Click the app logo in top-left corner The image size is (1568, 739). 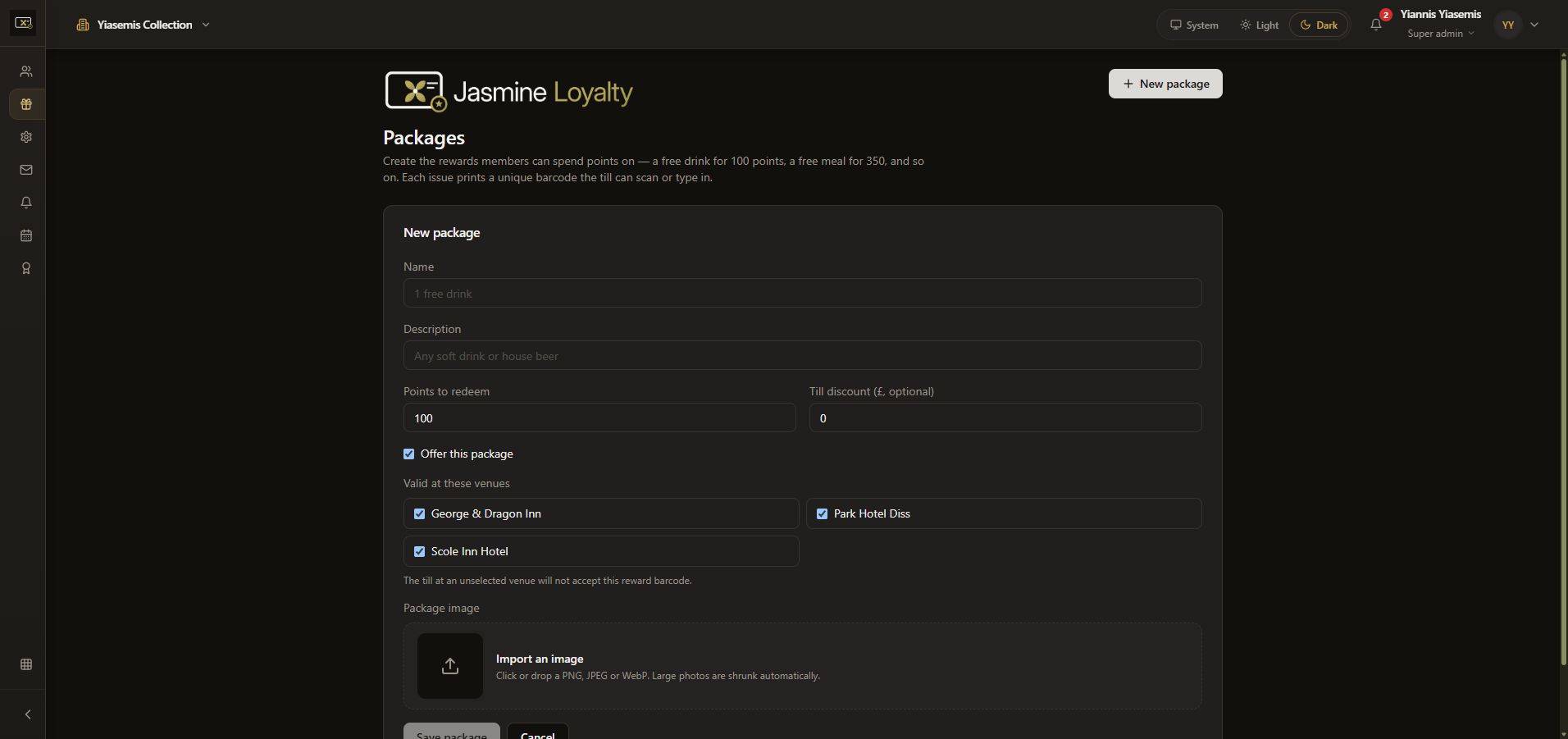point(23,23)
